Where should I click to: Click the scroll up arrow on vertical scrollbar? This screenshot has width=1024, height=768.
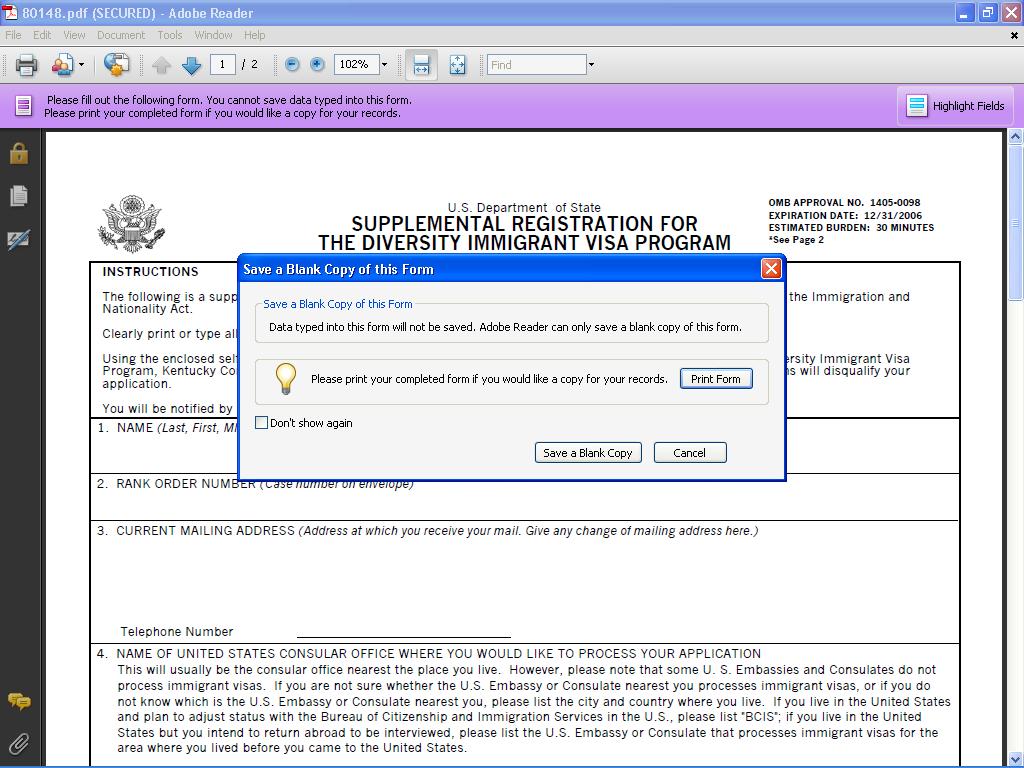pos(1016,136)
